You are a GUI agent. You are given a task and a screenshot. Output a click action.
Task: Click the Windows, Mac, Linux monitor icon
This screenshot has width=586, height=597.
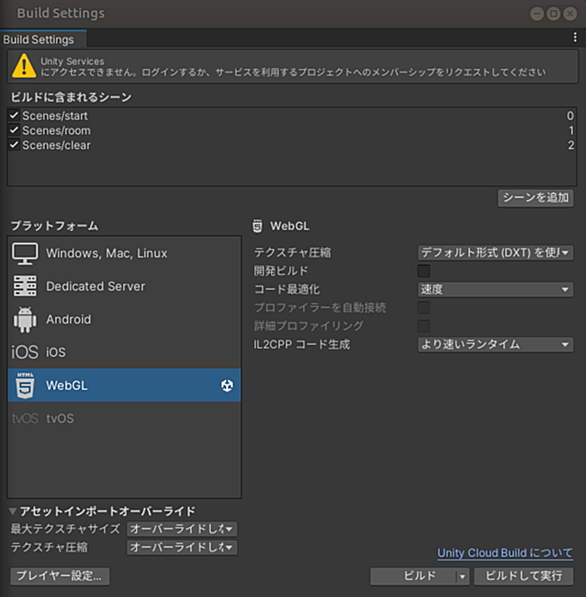coord(25,254)
